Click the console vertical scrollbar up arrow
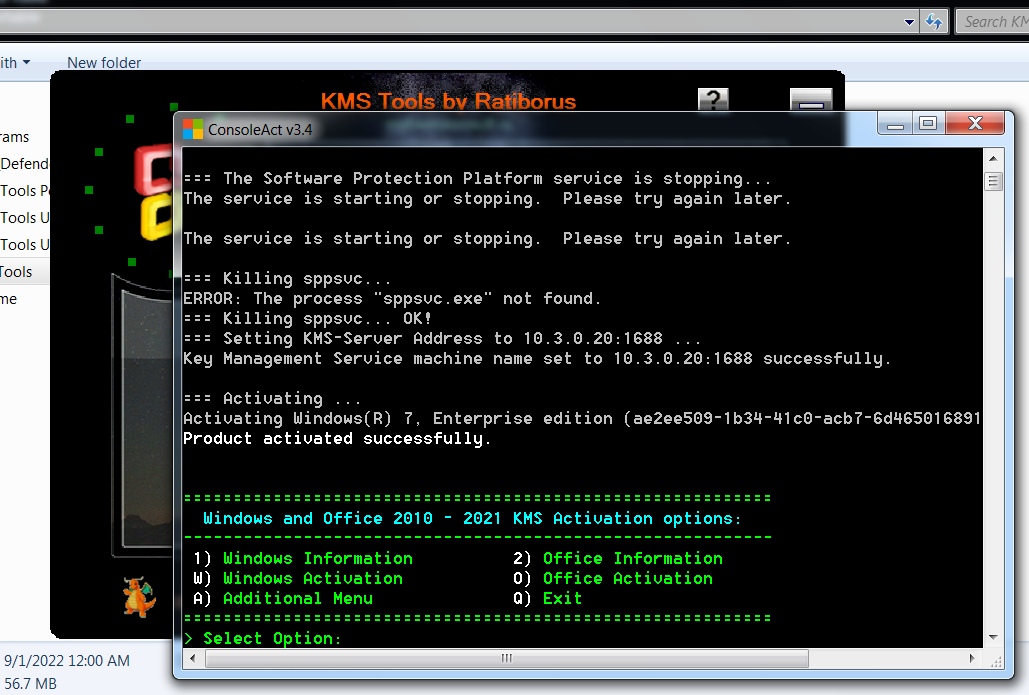Screen dimensions: 1029x695 tap(993, 158)
